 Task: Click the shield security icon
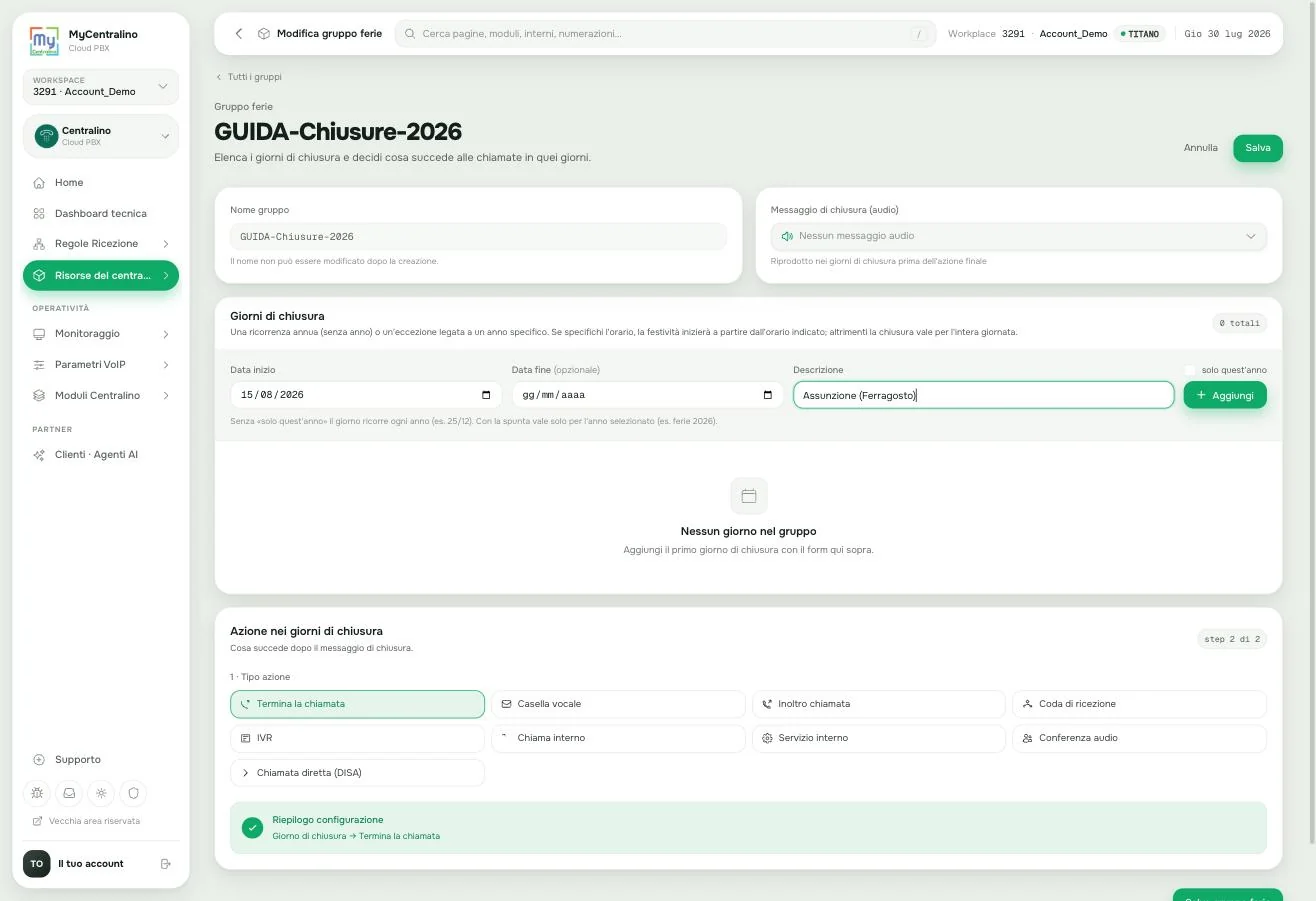pos(133,793)
